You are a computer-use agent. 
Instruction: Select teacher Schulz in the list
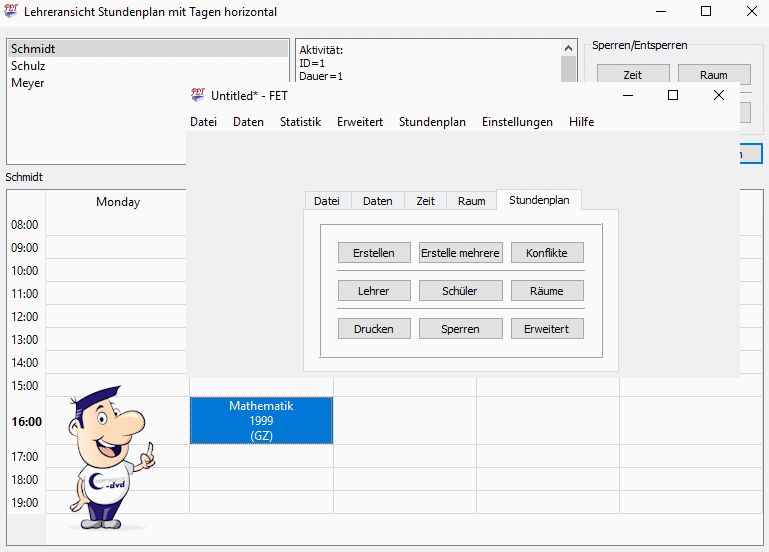28,66
